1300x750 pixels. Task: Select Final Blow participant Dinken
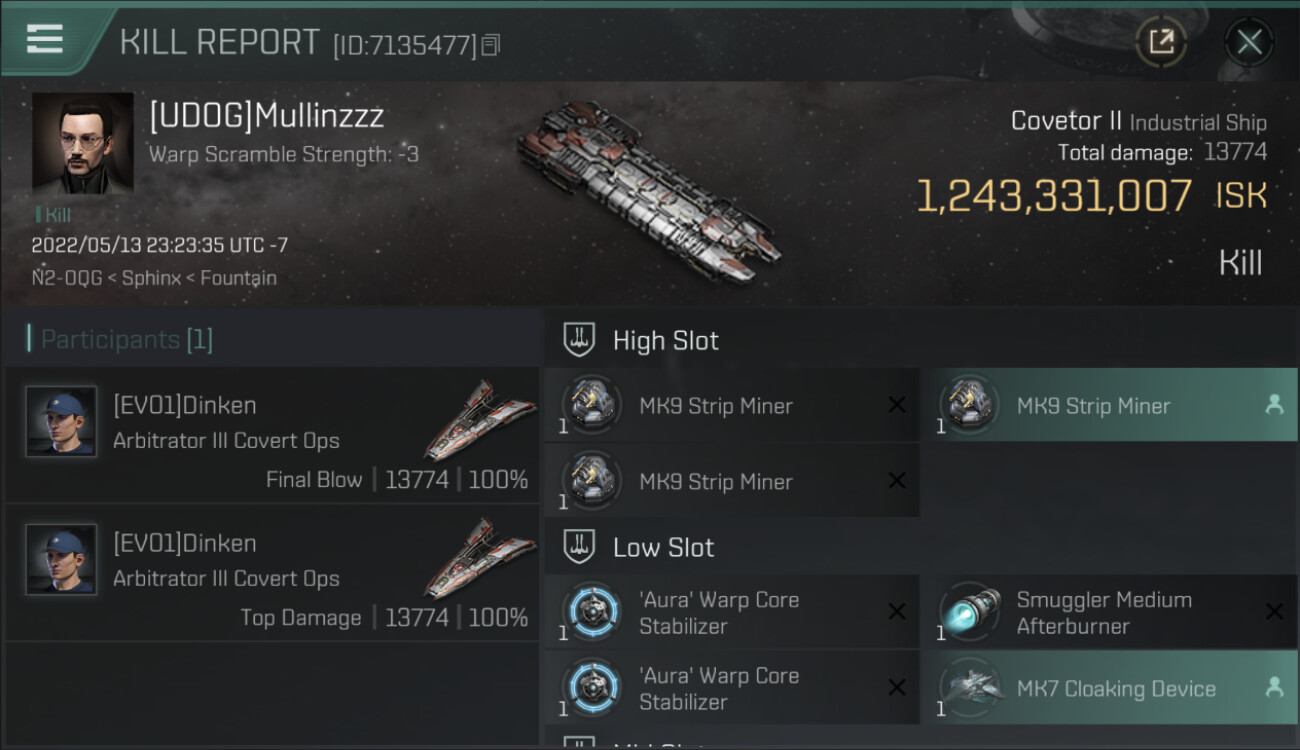272,434
